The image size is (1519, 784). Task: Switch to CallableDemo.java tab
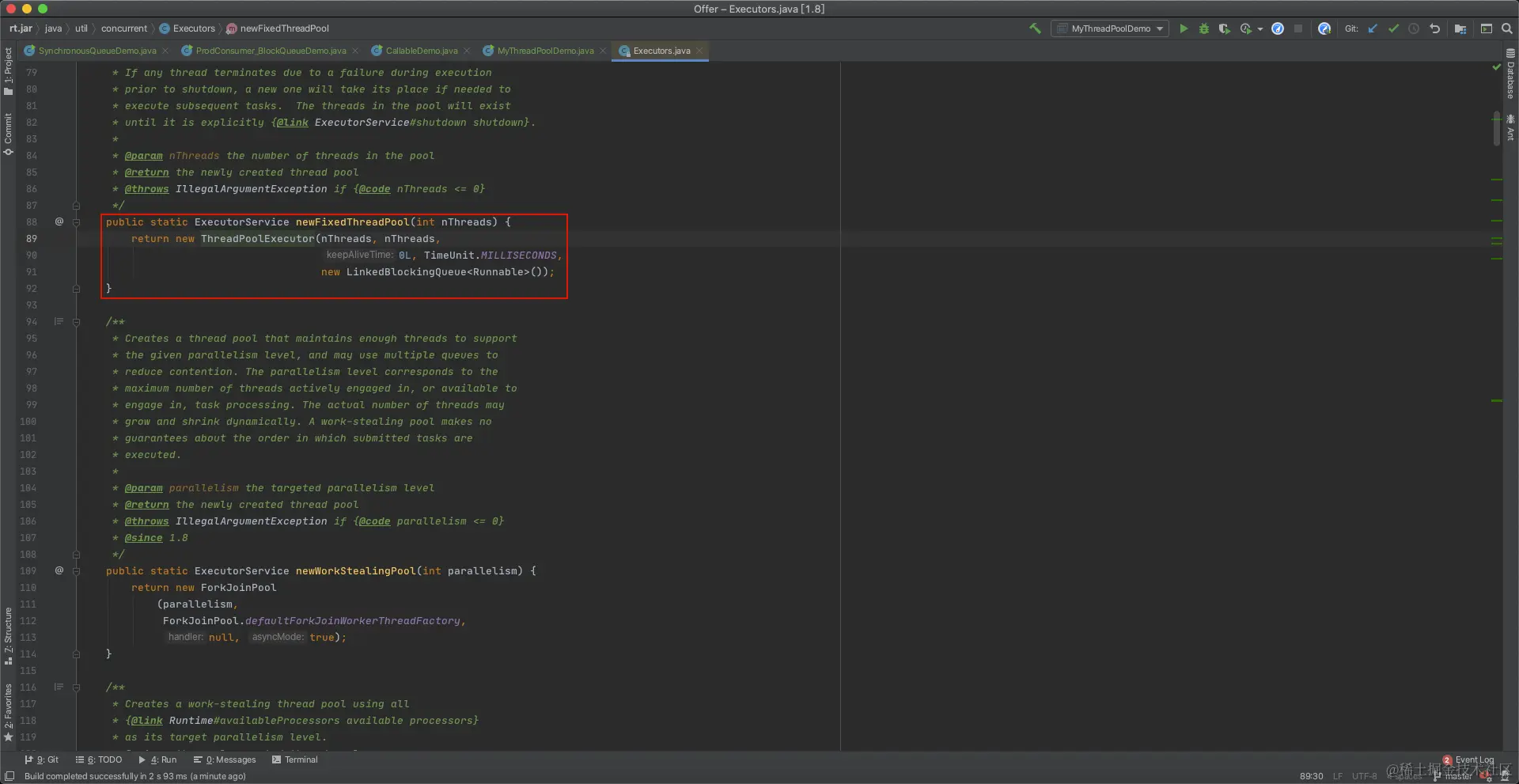[422, 51]
